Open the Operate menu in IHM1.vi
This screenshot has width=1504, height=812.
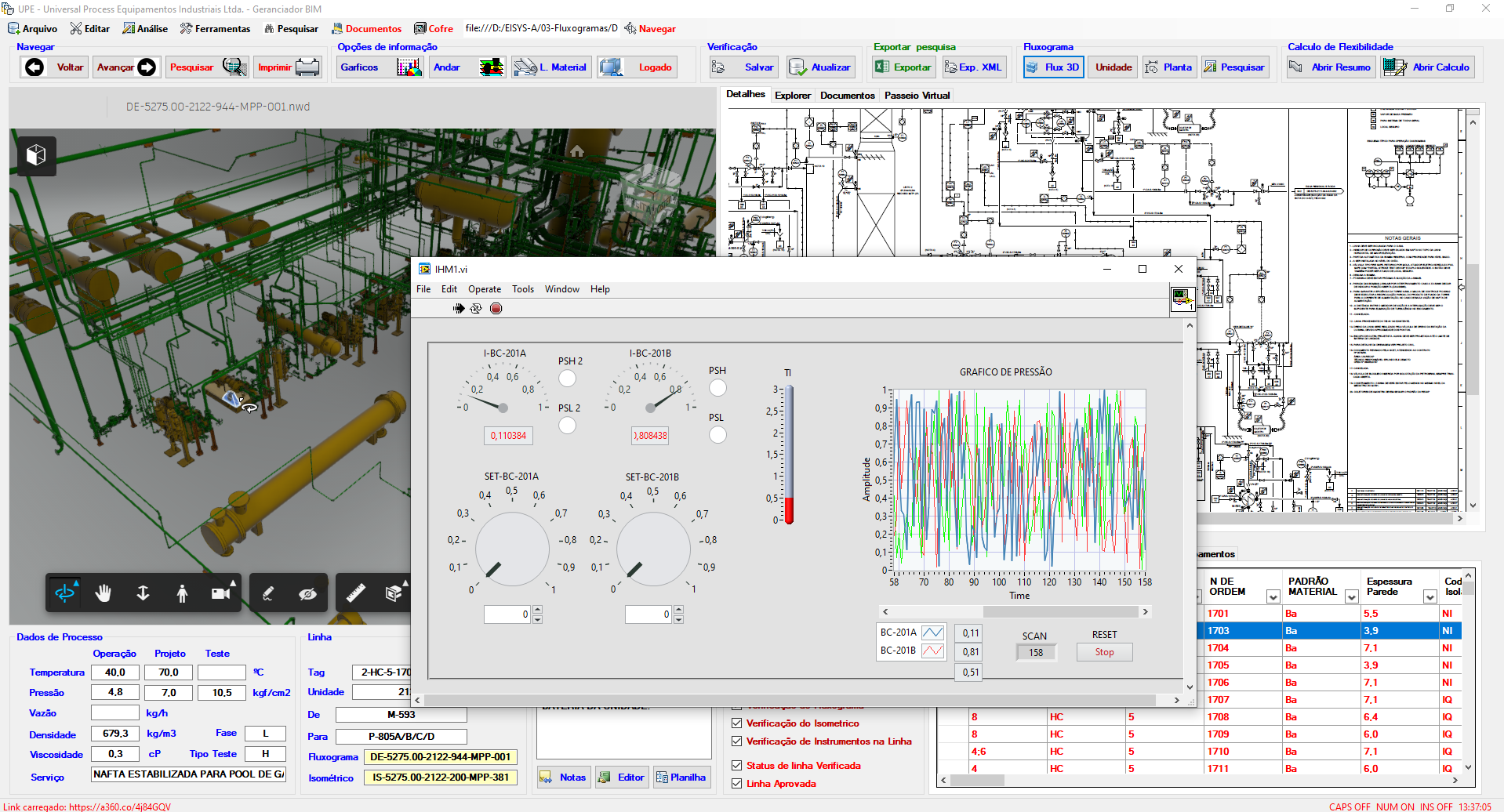click(x=485, y=289)
